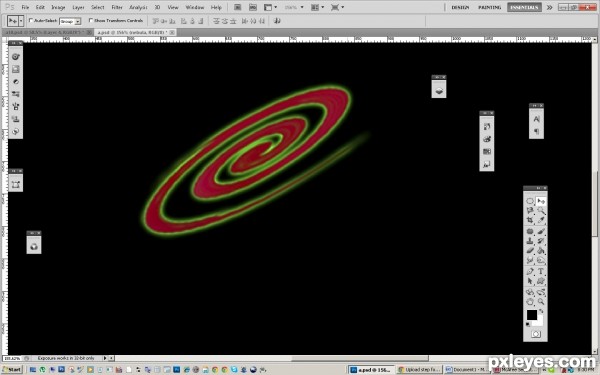Open the Document1 Word taskbar button

click(467, 370)
